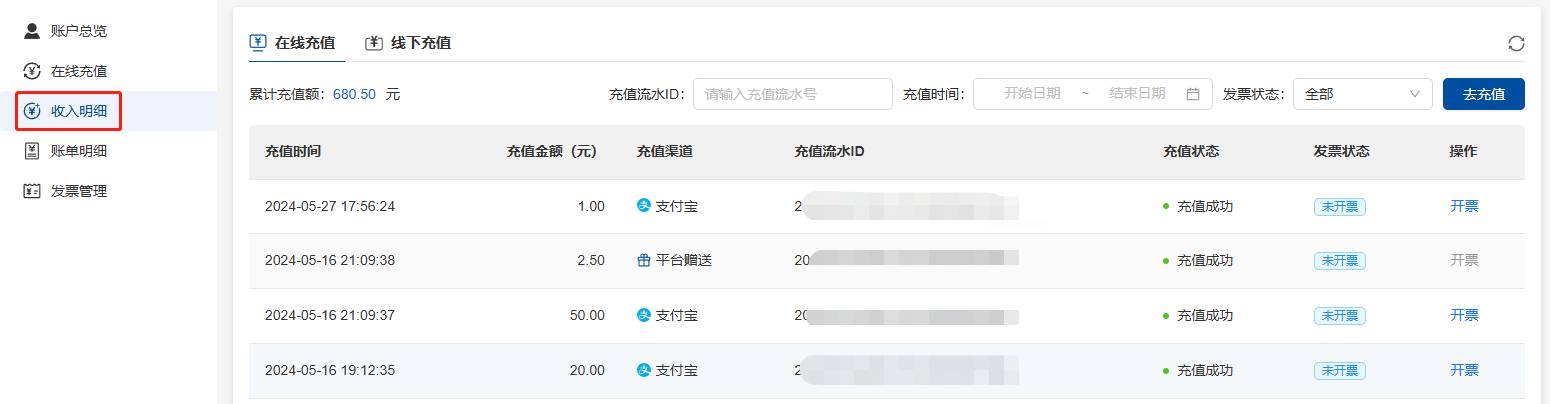Click the 发票管理 sidebar icon
Screen dimensions: 1550x404
point(32,191)
